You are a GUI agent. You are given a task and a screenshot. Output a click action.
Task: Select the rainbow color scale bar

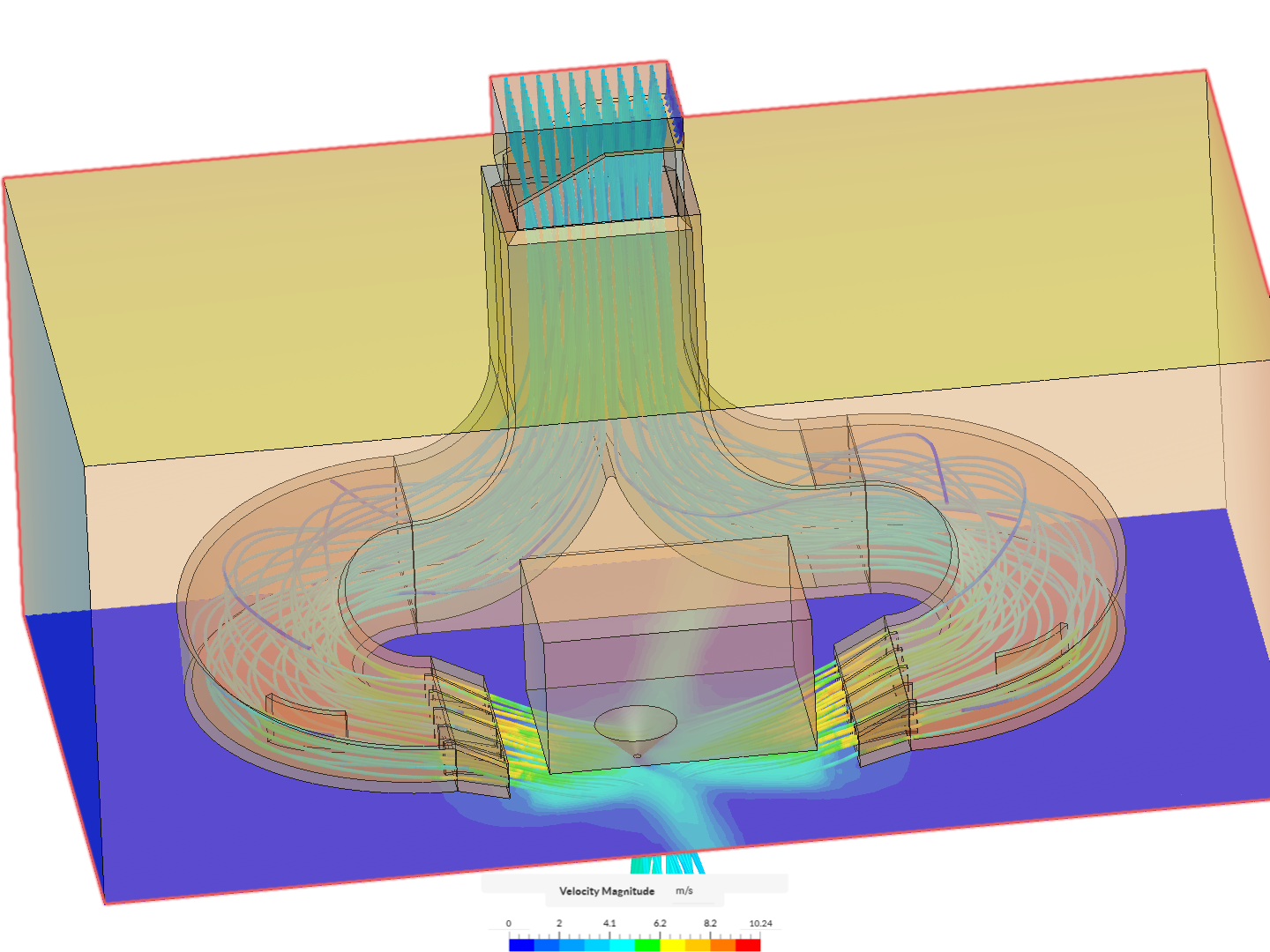tap(635, 944)
